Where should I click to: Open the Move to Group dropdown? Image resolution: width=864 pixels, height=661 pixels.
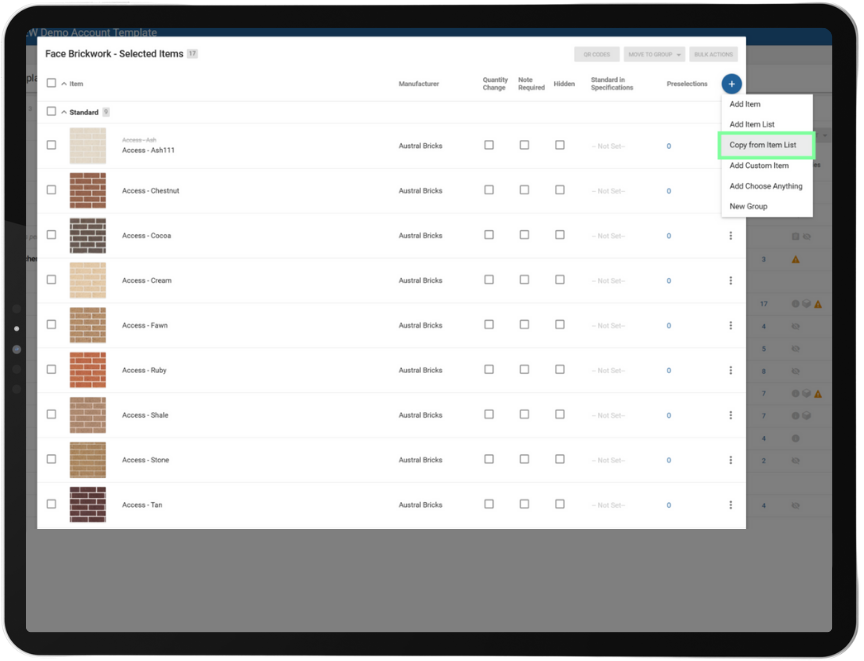coord(654,54)
